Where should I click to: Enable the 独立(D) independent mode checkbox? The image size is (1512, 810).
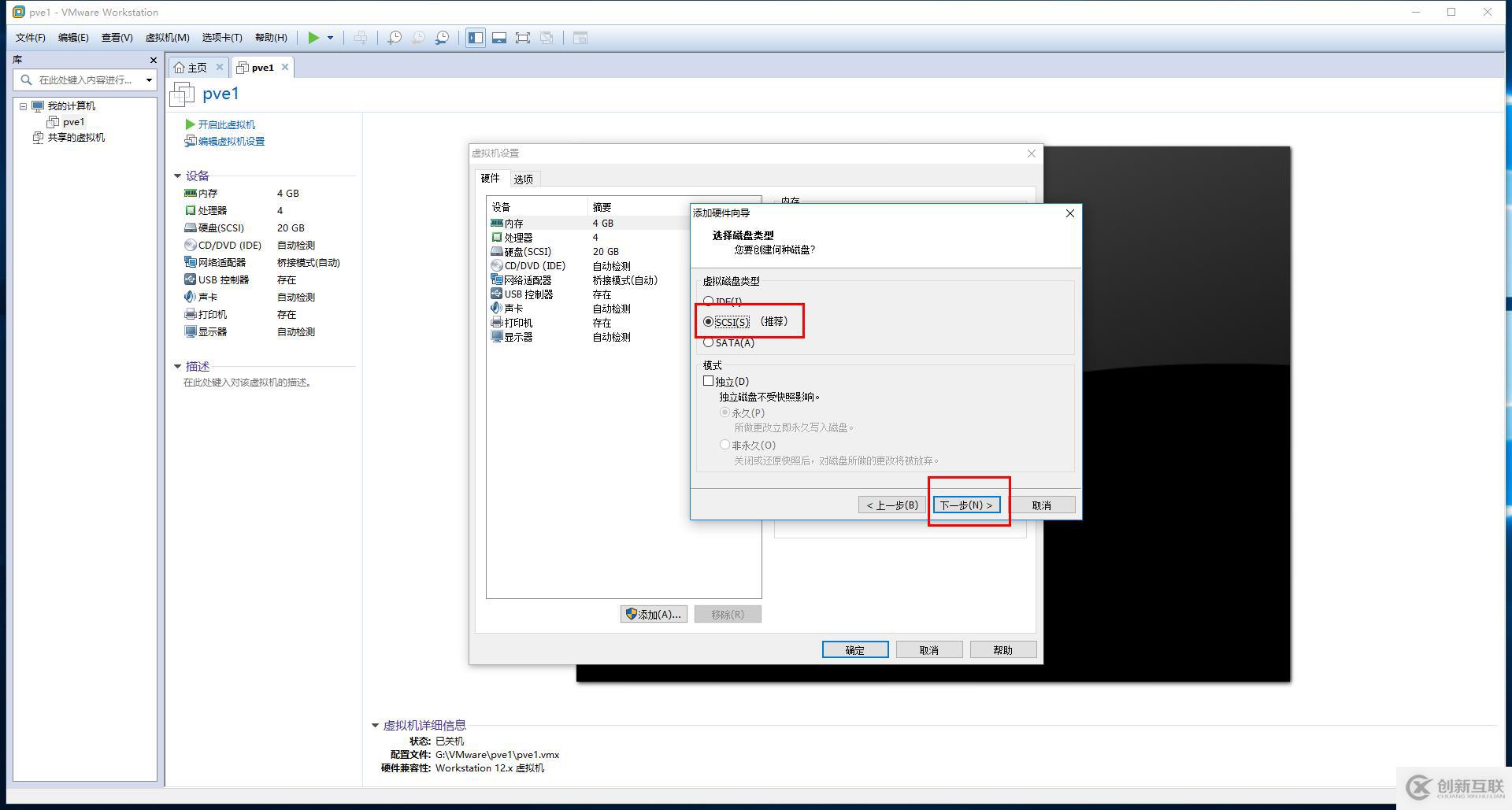[x=709, y=381]
